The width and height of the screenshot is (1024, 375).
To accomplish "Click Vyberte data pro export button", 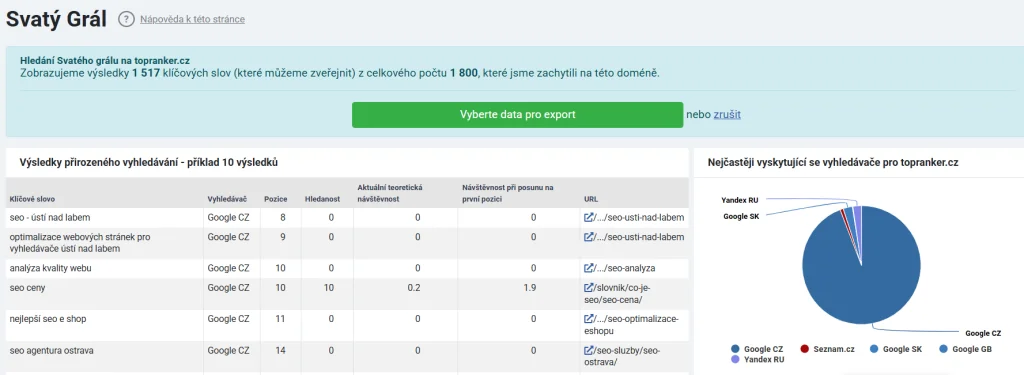I will [x=517, y=114].
